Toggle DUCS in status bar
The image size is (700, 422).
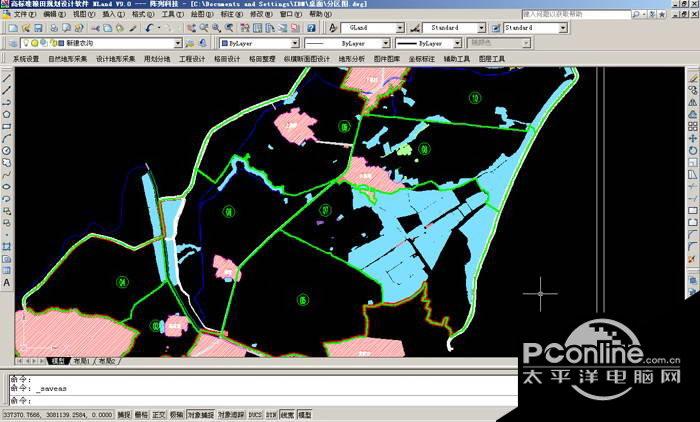(255, 415)
